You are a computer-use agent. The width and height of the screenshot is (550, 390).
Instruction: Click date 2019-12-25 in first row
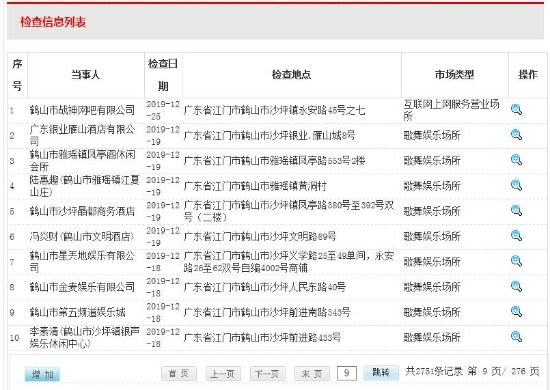pos(163,110)
